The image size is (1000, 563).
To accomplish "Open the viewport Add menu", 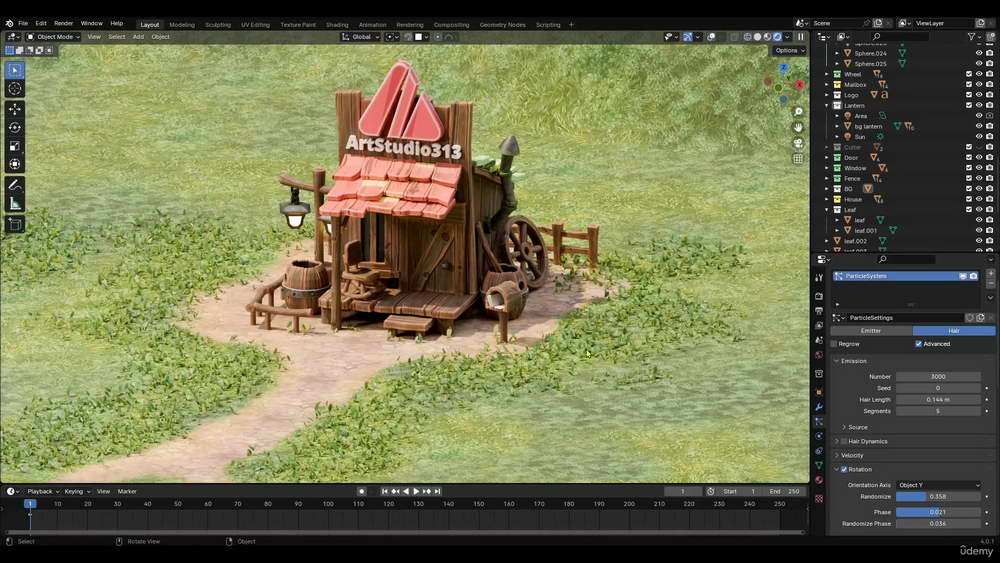I will pos(138,37).
